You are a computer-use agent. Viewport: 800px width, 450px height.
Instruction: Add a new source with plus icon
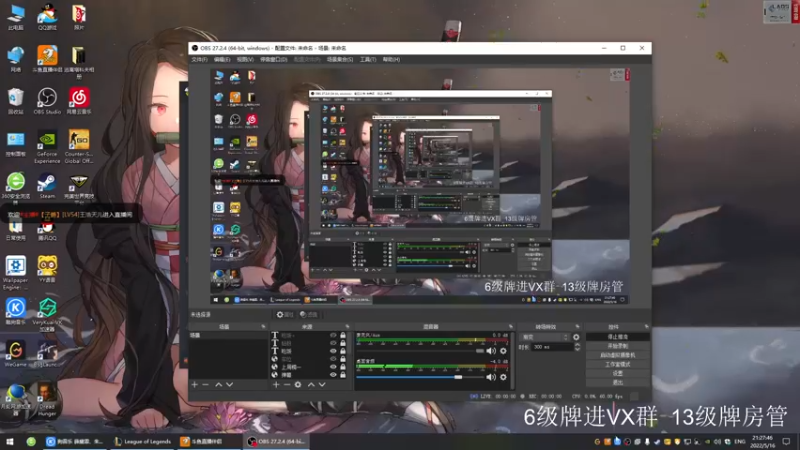(x=276, y=385)
